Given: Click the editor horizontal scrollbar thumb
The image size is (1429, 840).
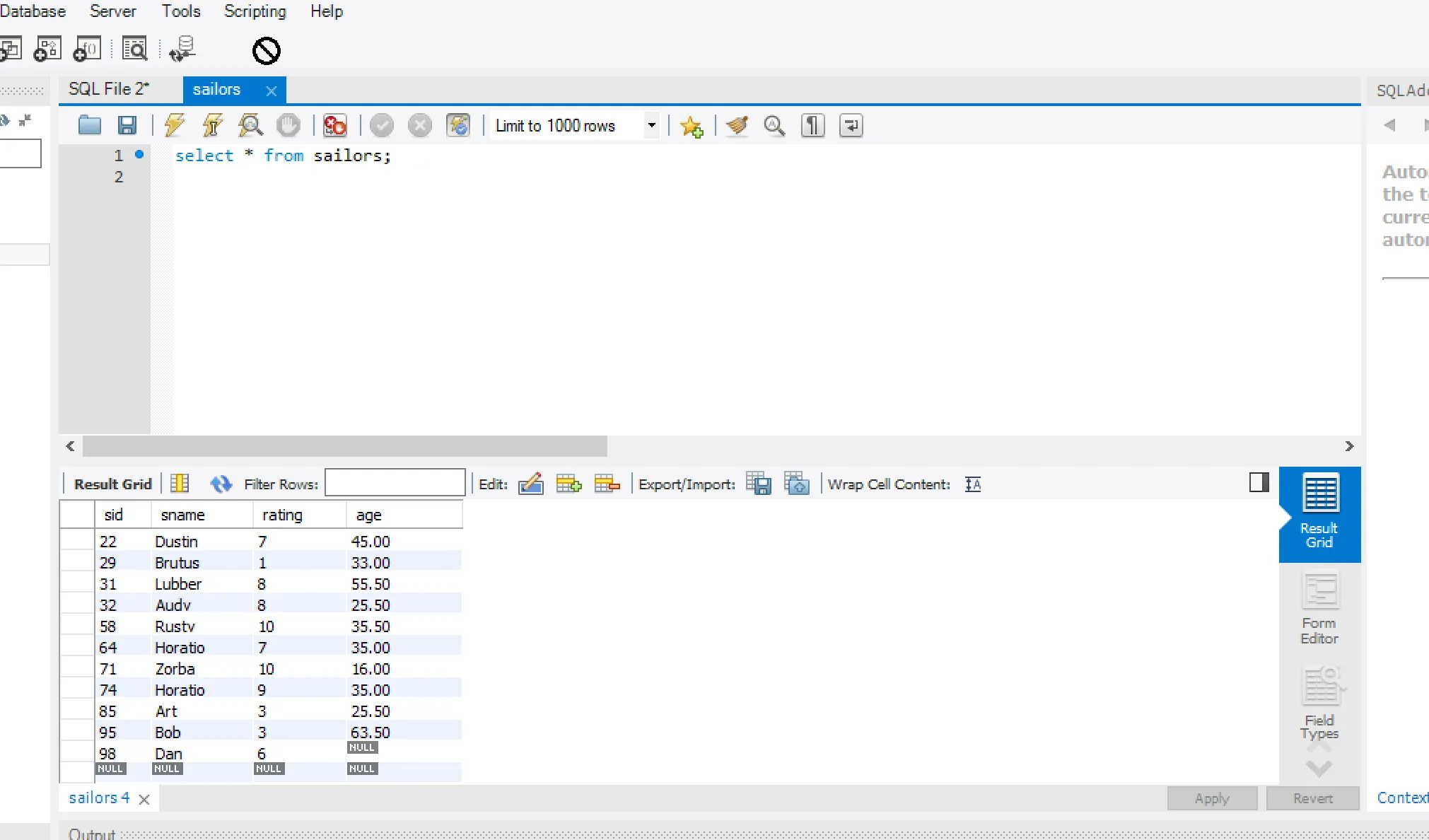Looking at the screenshot, I should point(345,446).
